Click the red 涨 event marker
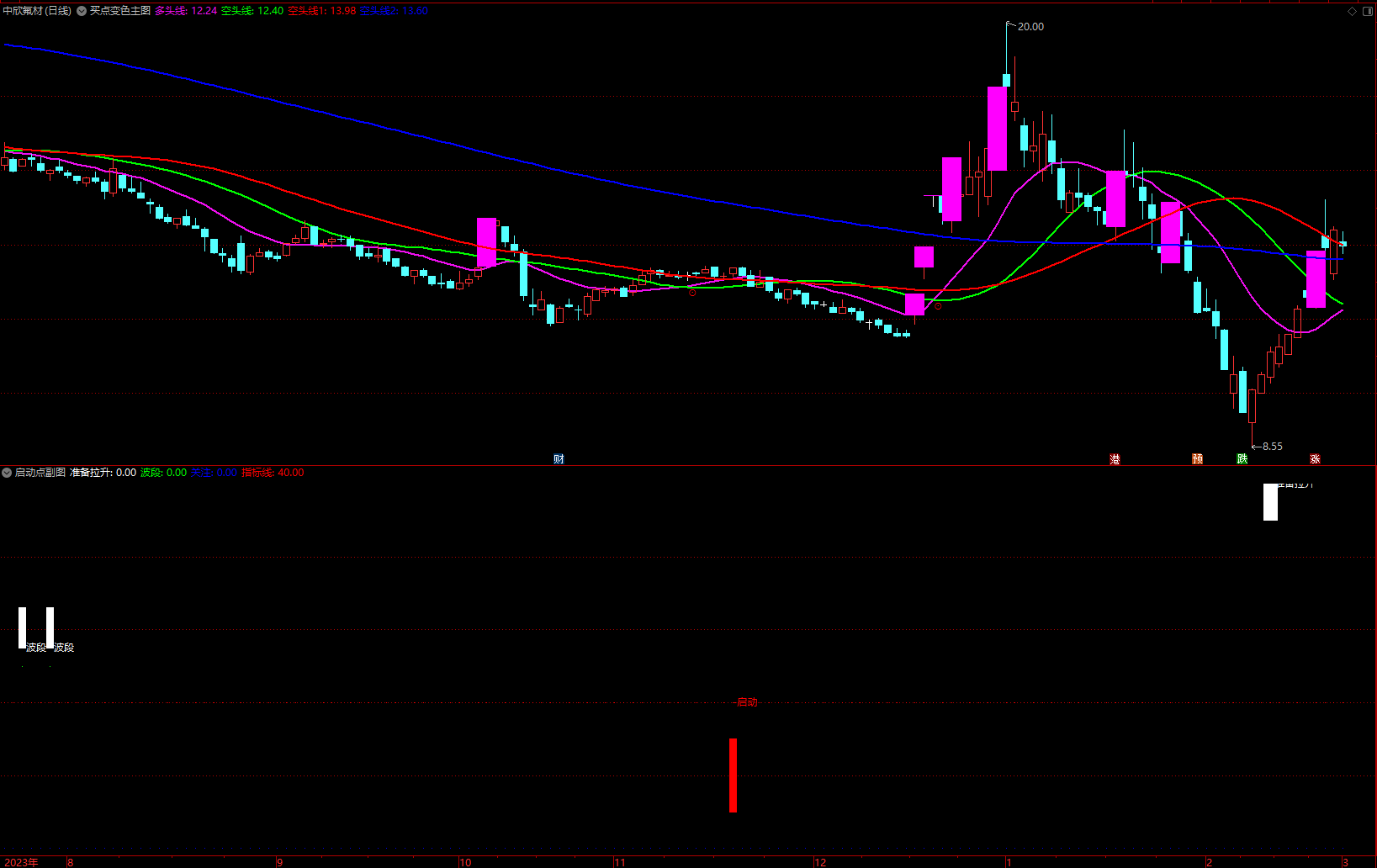The image size is (1377, 868). [x=1315, y=459]
